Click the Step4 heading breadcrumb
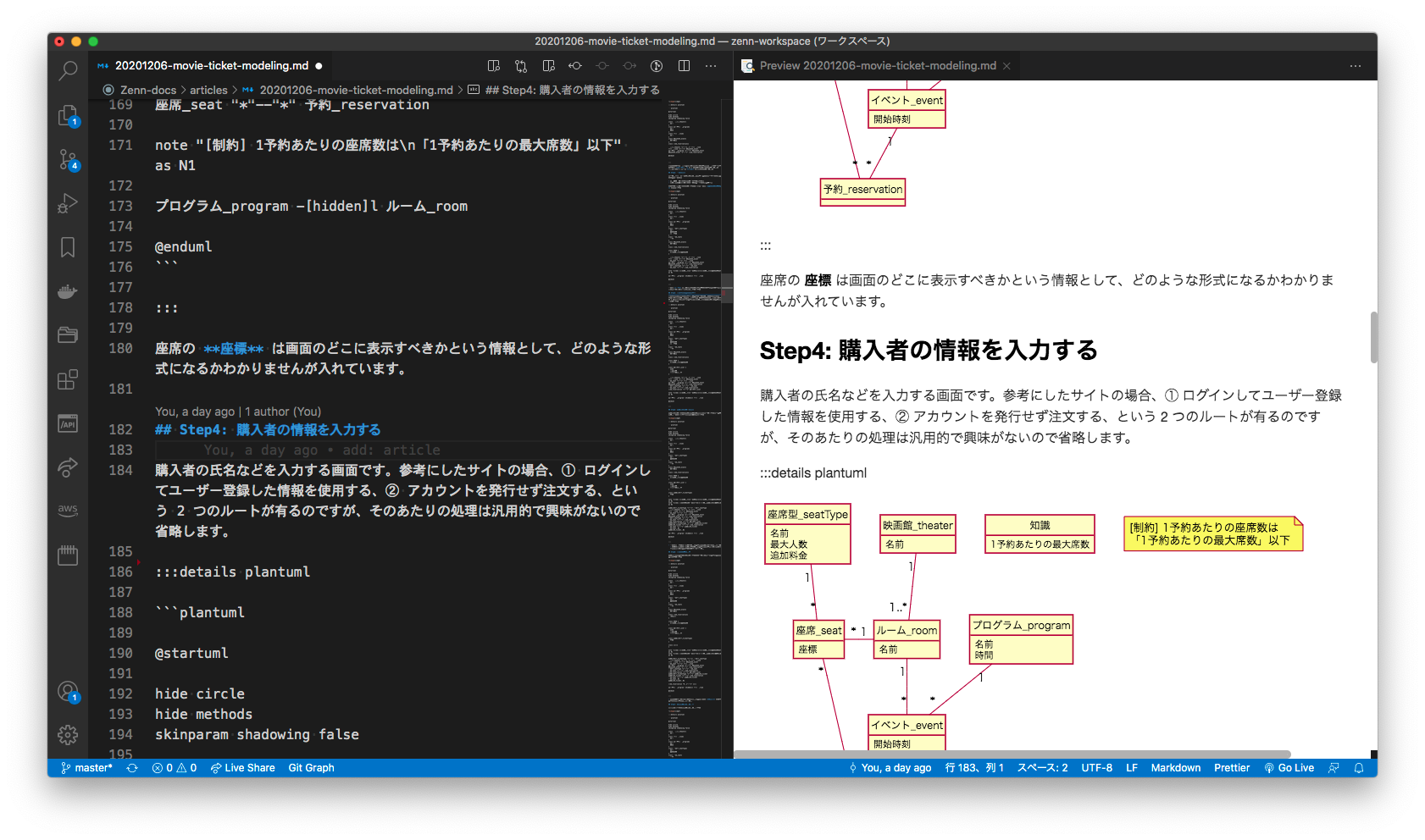 (572, 90)
